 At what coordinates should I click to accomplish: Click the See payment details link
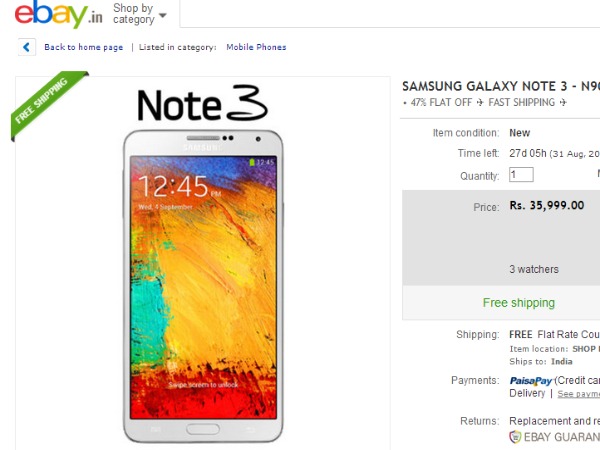[x=578, y=394]
